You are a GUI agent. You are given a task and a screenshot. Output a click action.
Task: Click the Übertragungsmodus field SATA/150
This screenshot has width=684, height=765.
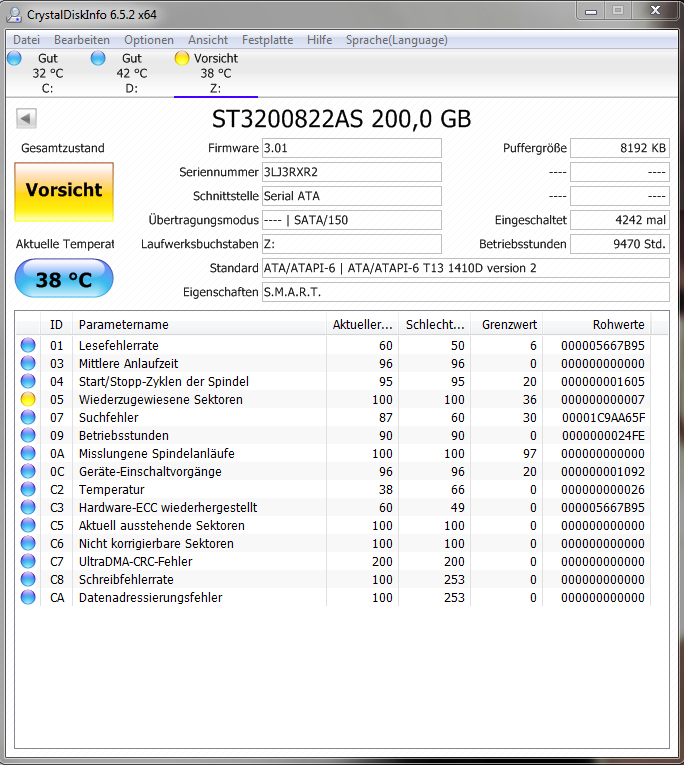point(352,220)
